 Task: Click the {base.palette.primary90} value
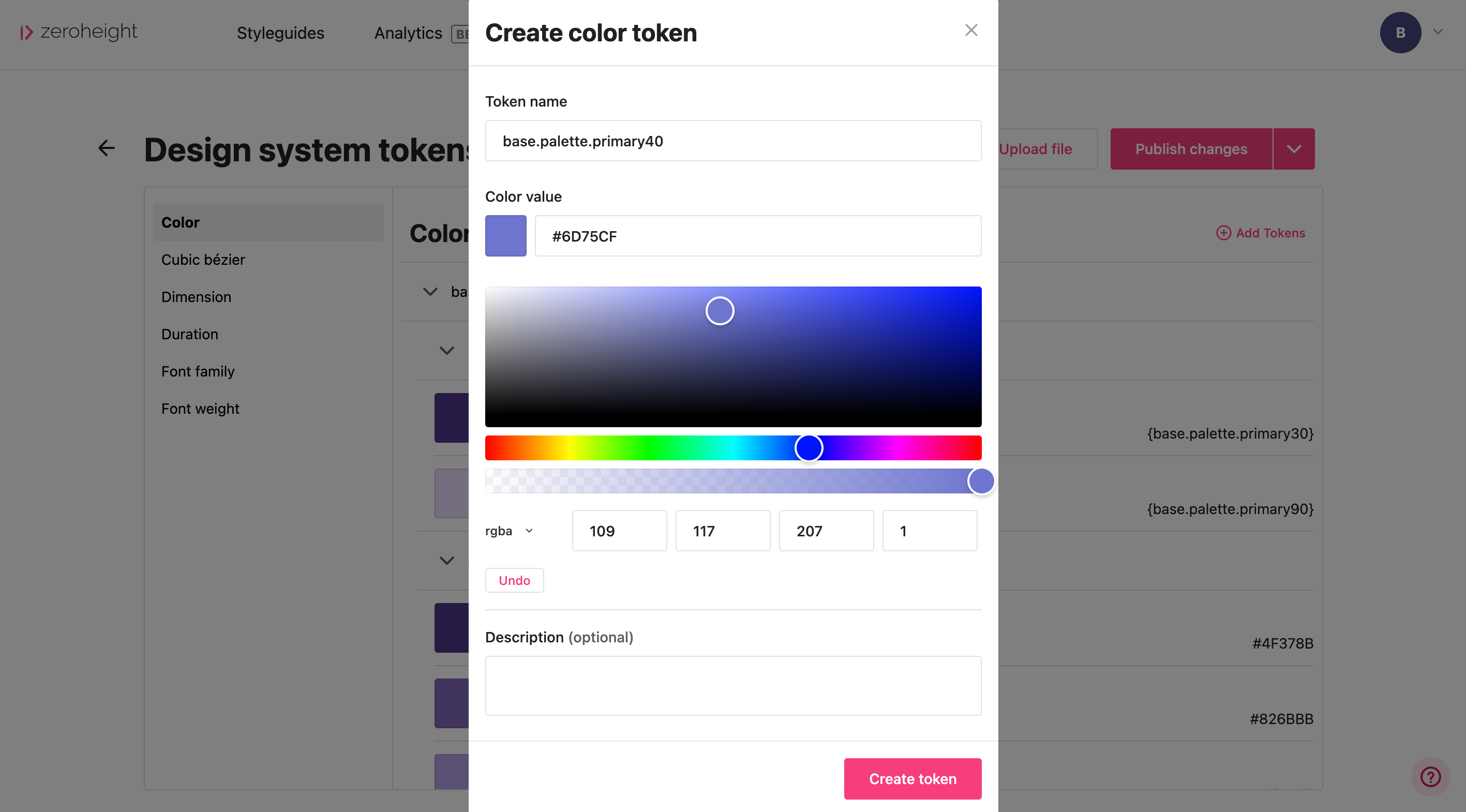click(1231, 509)
